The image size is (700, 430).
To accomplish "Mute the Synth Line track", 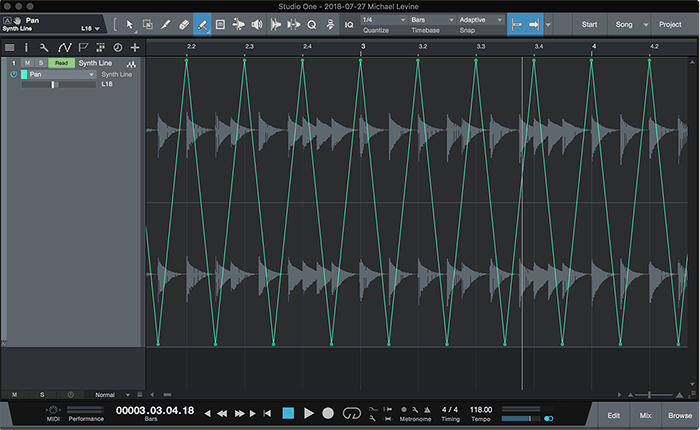I will click(28, 63).
